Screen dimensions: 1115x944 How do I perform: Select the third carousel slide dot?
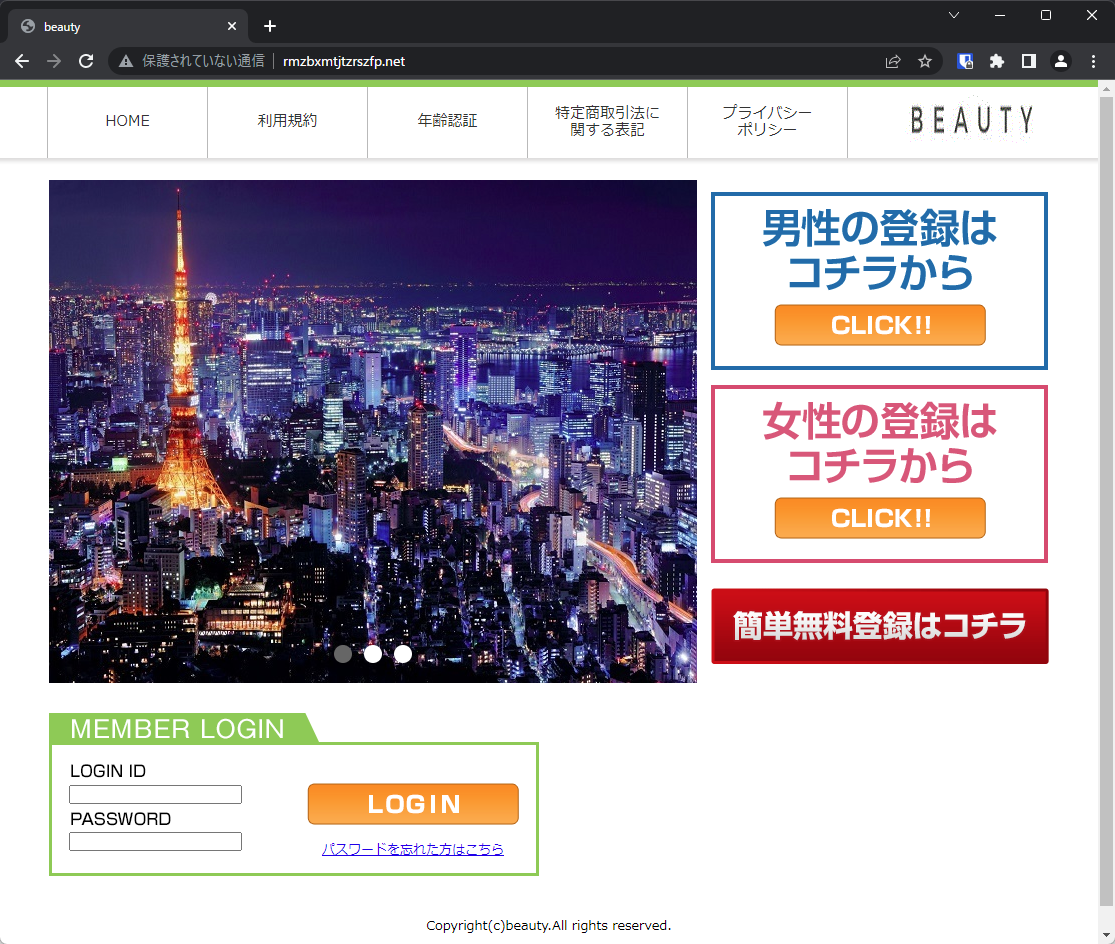(403, 654)
